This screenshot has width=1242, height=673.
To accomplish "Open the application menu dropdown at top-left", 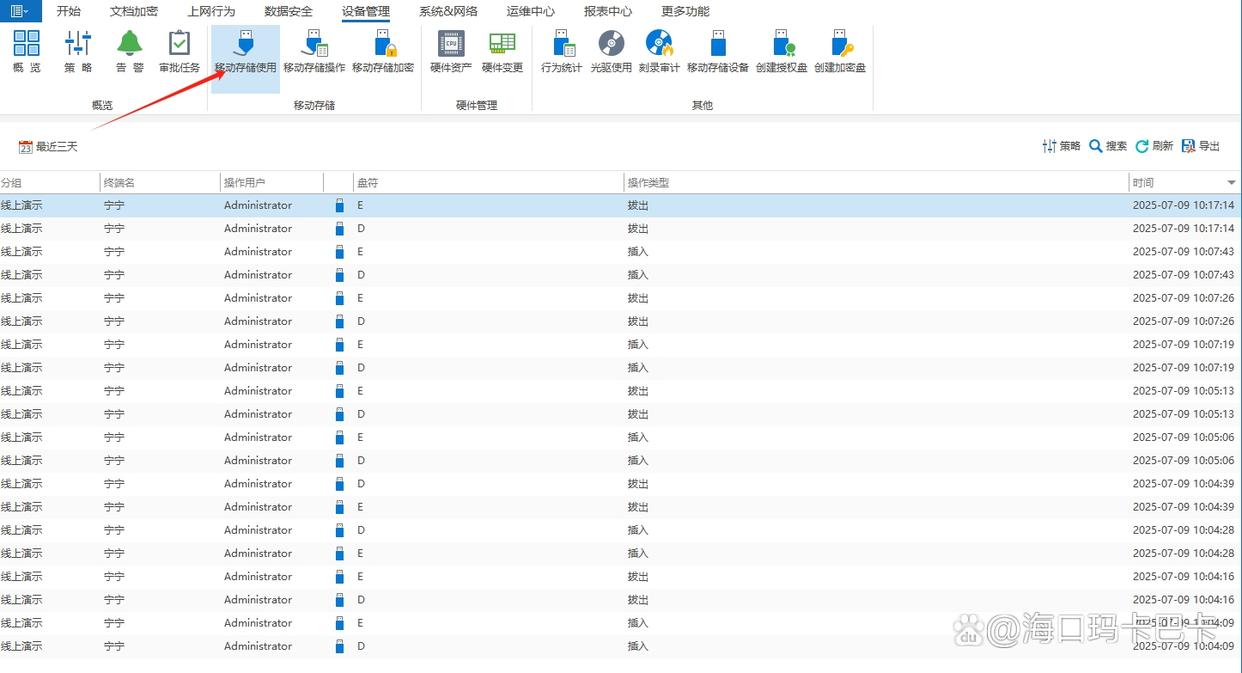I will click(x=19, y=11).
